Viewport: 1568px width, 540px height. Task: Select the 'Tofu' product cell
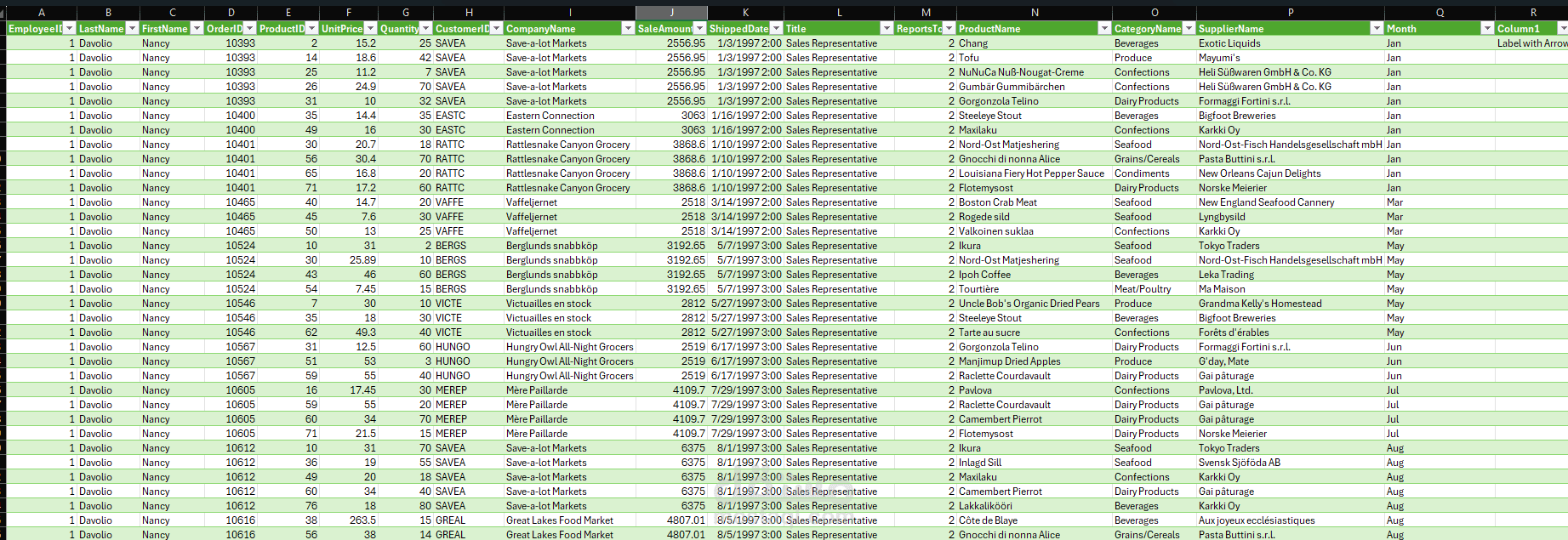pyautogui.click(x=1034, y=57)
